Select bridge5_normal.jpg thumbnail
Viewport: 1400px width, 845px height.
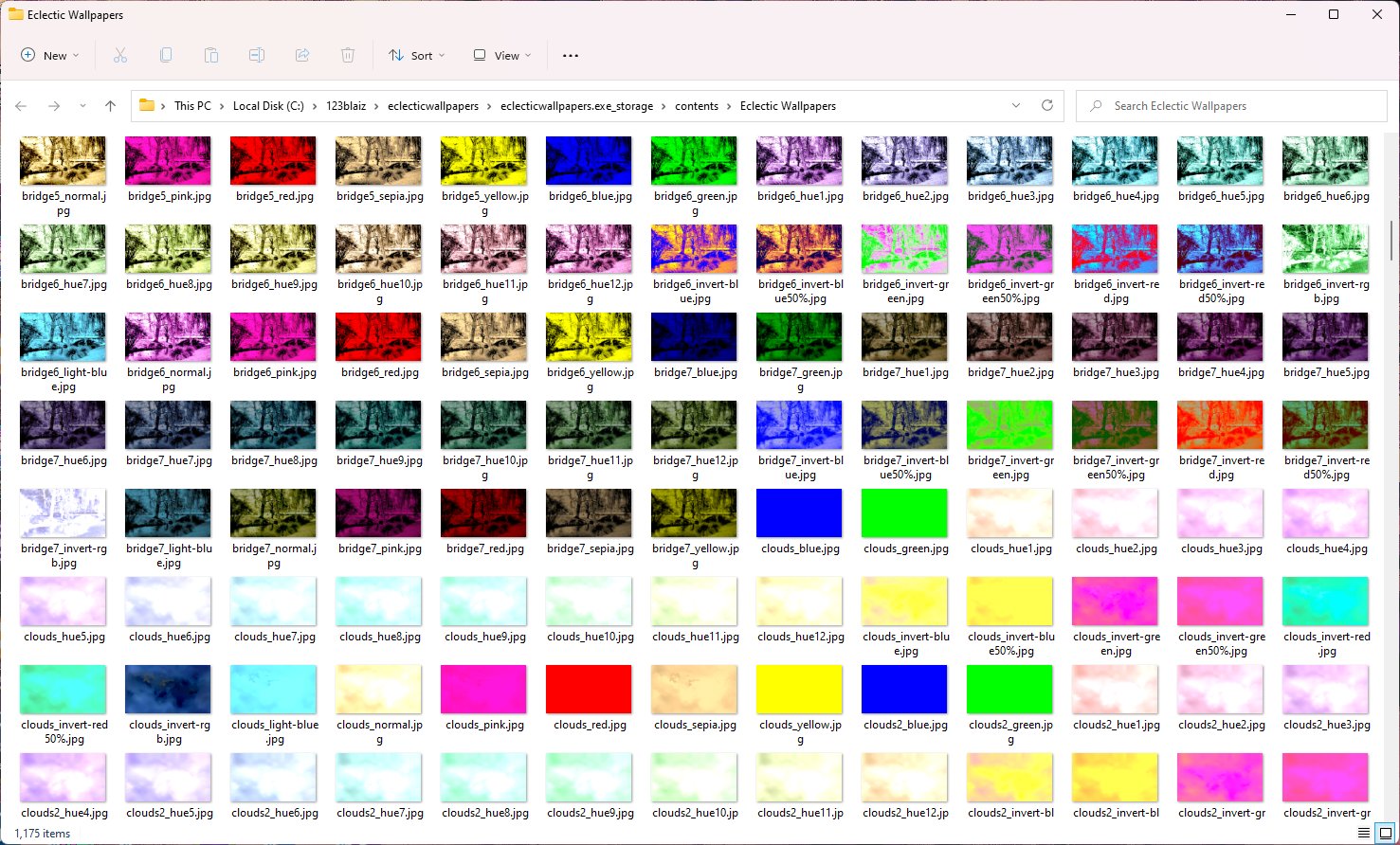64,161
